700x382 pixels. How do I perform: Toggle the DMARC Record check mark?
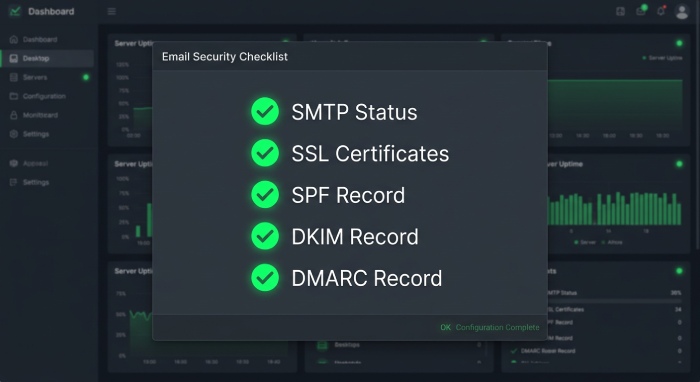(x=265, y=278)
